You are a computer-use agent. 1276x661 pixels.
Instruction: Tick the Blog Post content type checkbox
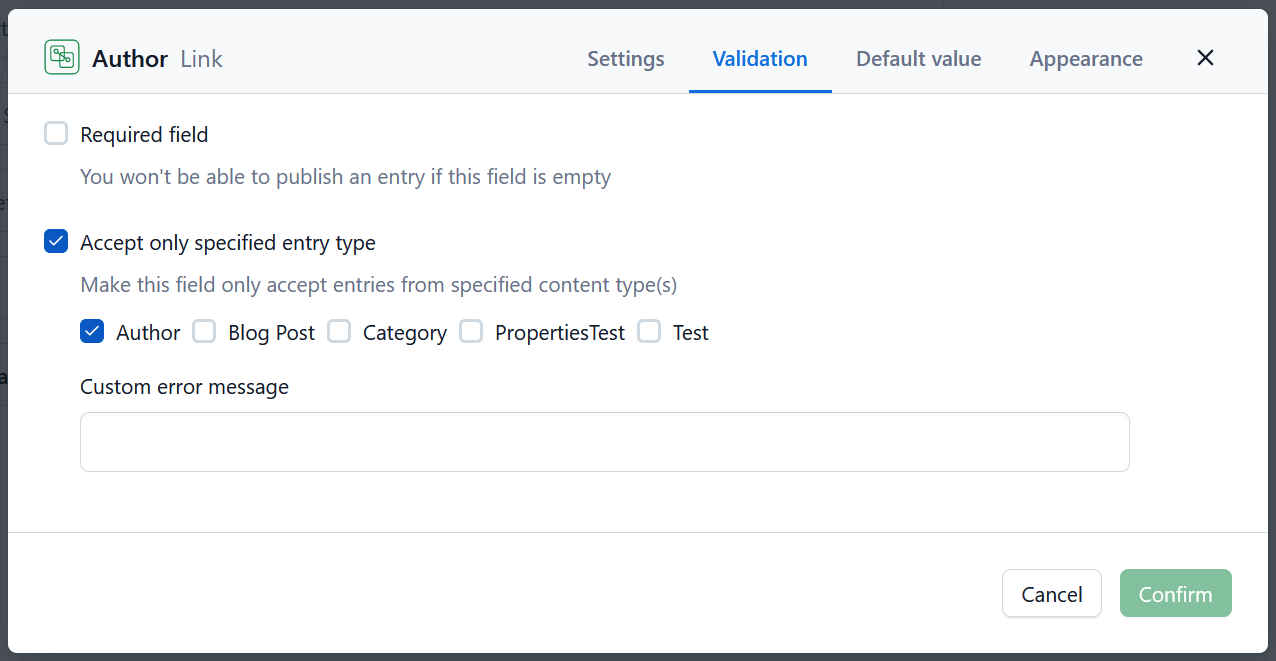tap(204, 332)
